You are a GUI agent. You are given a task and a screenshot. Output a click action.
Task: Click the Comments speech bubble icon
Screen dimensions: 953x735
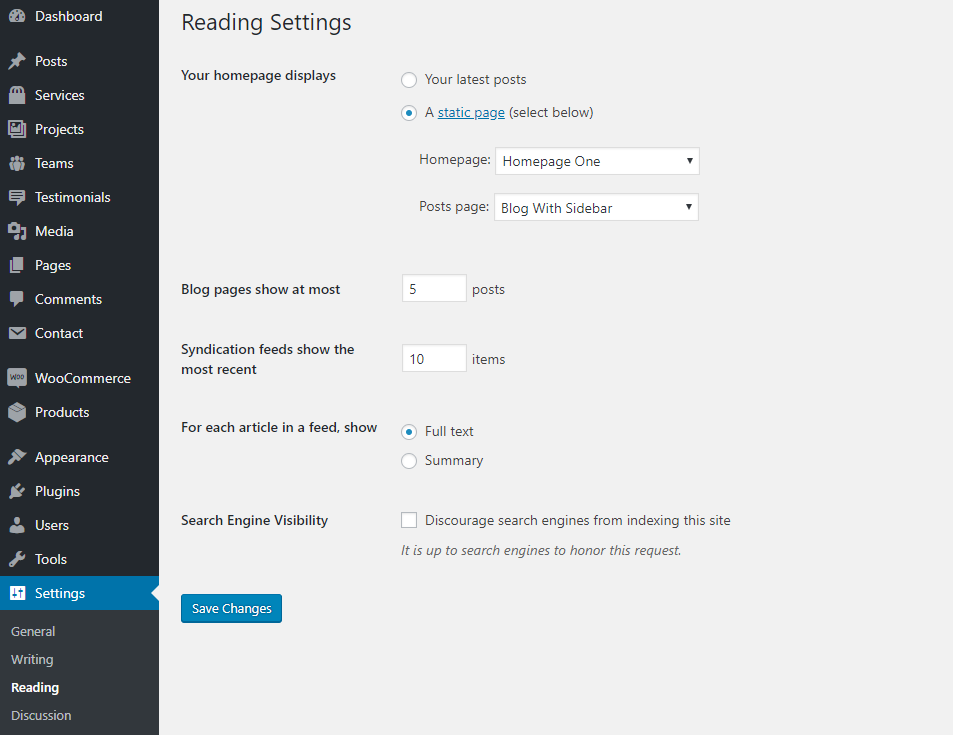click(x=17, y=299)
